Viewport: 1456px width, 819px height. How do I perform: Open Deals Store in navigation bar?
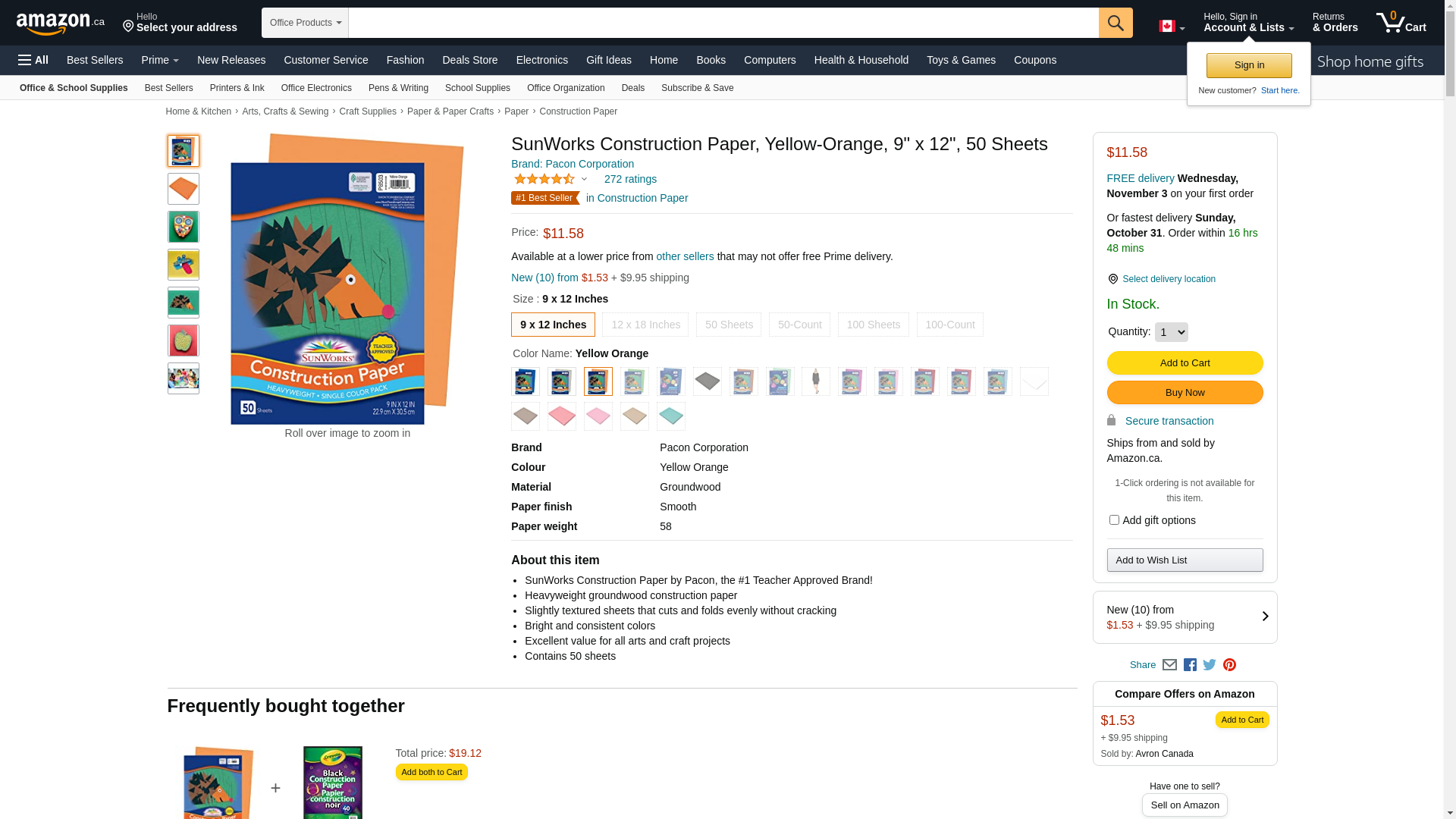tap(470, 60)
